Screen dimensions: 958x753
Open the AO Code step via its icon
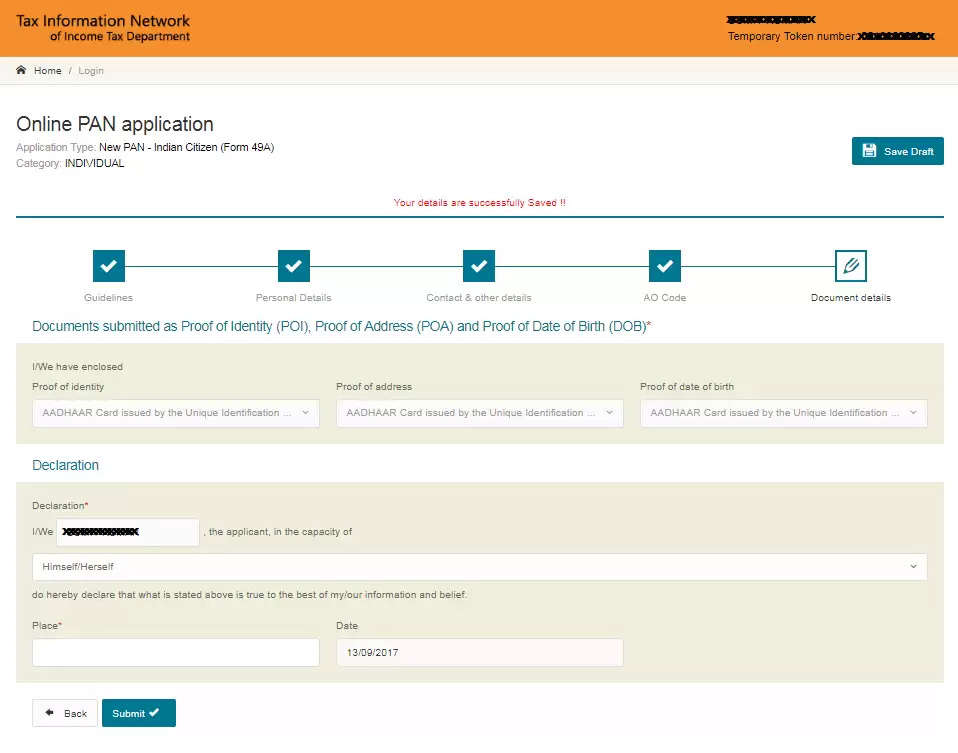[x=665, y=266]
